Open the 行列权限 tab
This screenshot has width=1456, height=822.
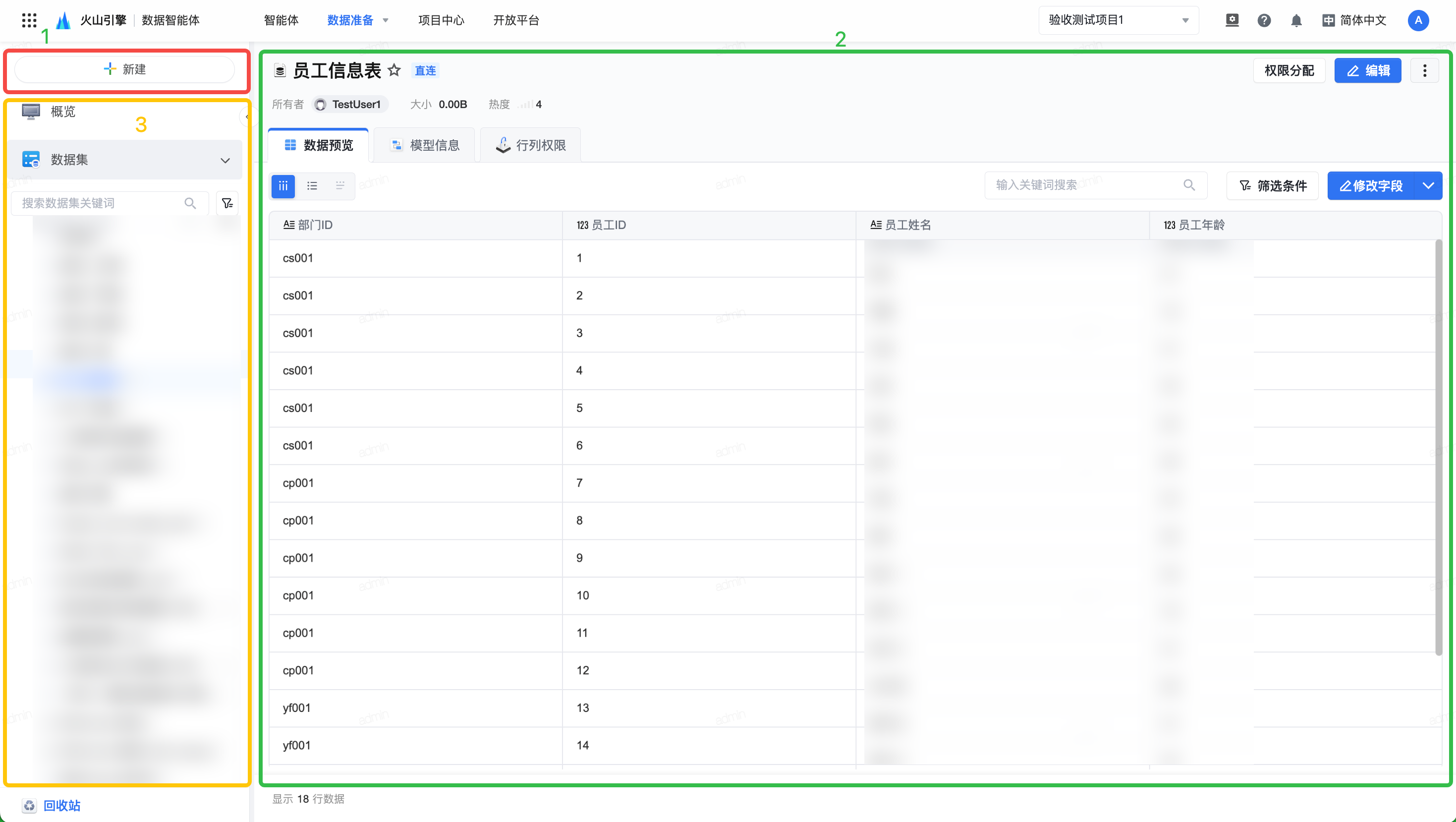(530, 145)
